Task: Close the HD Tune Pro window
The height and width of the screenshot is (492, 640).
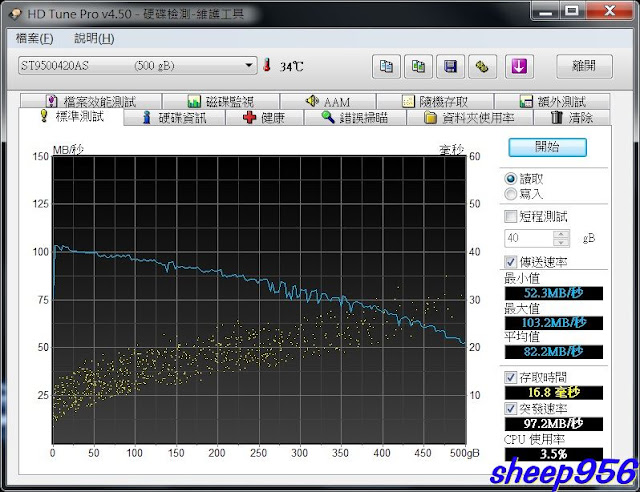Action: (609, 10)
